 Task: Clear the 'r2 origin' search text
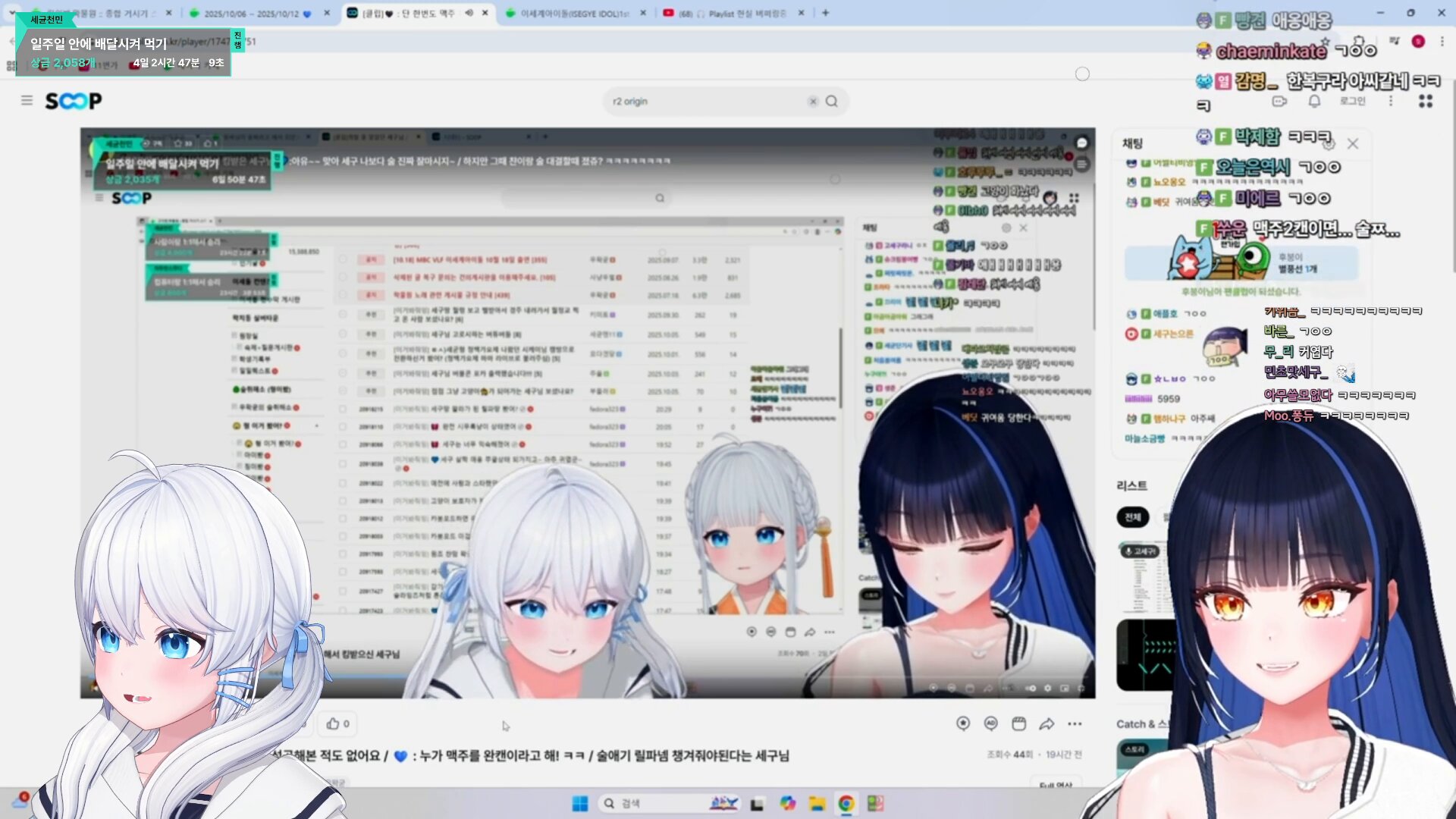coord(813,101)
